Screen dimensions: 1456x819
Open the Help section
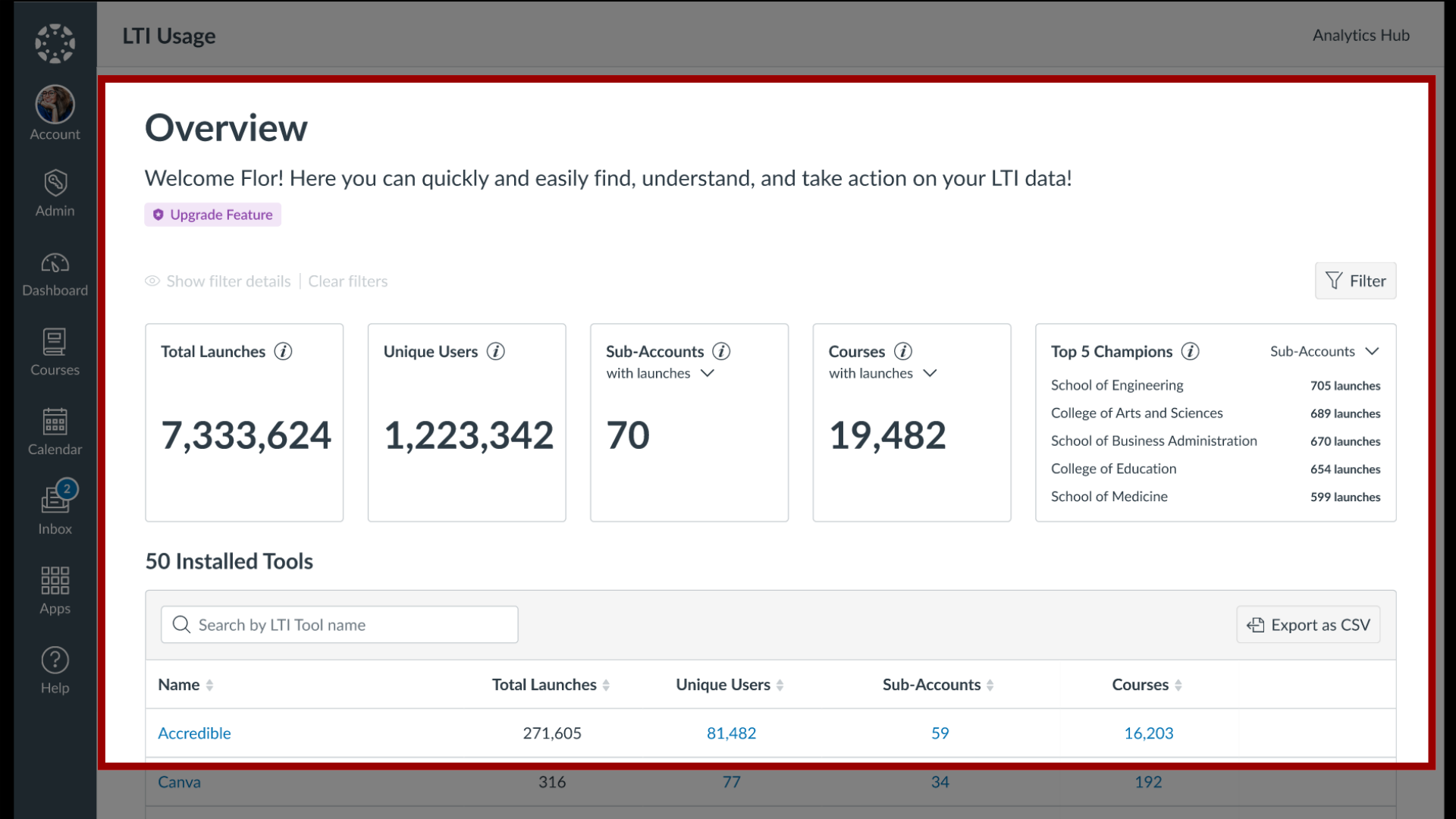[53, 670]
